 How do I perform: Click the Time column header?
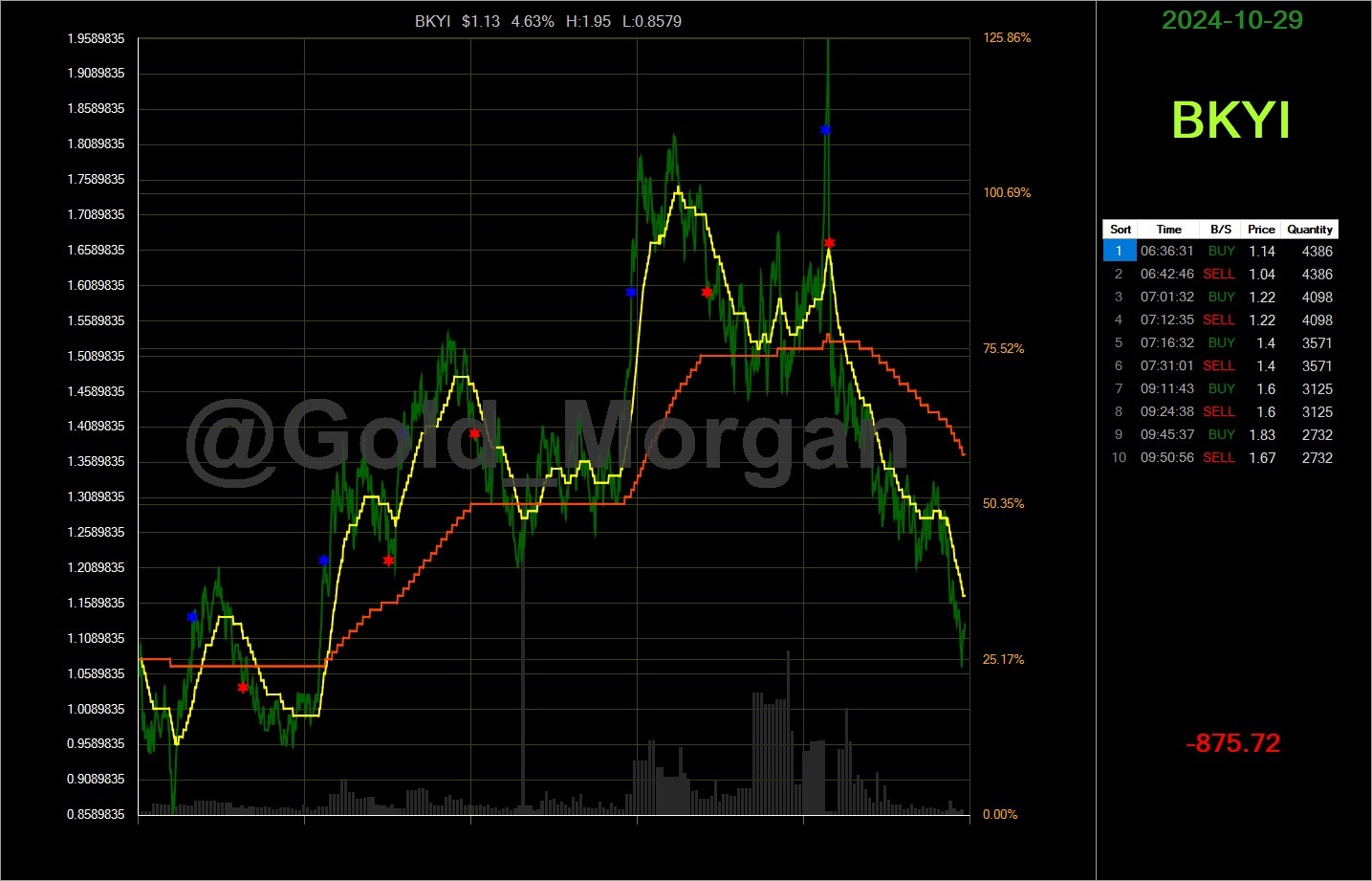click(1168, 230)
